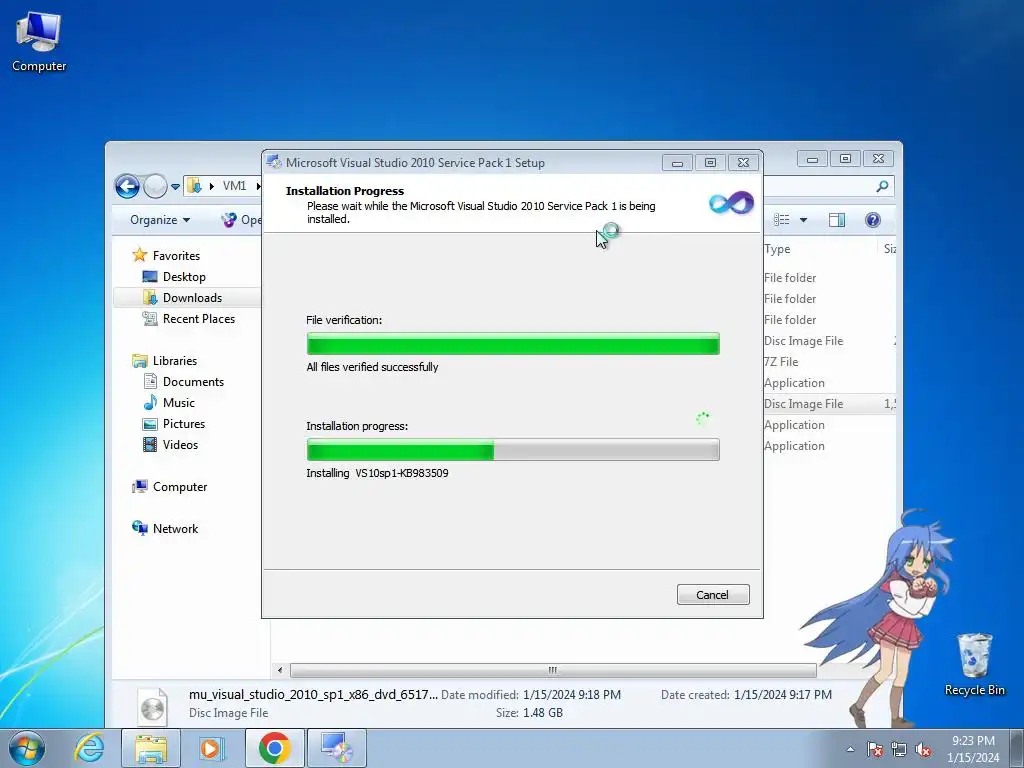Open the Computer desktop icon
1024x768 pixels.
coord(39,42)
